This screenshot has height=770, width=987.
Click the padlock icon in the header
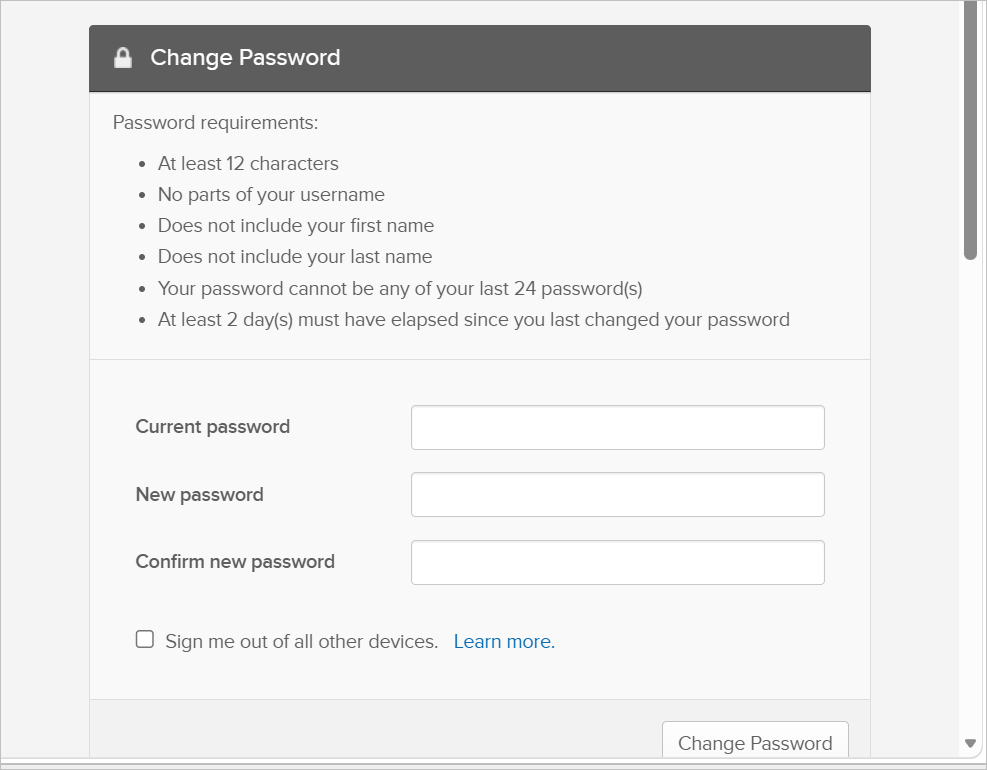point(123,57)
